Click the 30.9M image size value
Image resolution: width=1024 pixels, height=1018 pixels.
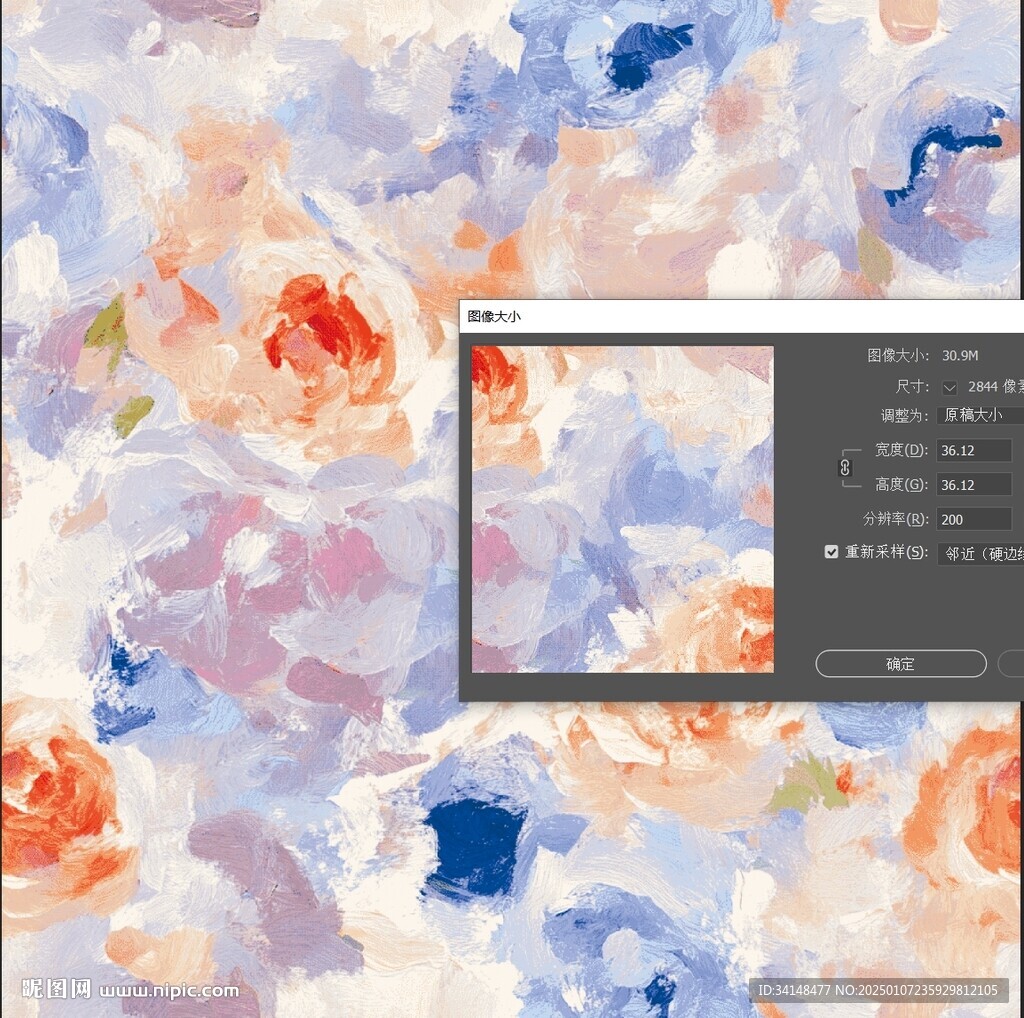click(x=959, y=356)
